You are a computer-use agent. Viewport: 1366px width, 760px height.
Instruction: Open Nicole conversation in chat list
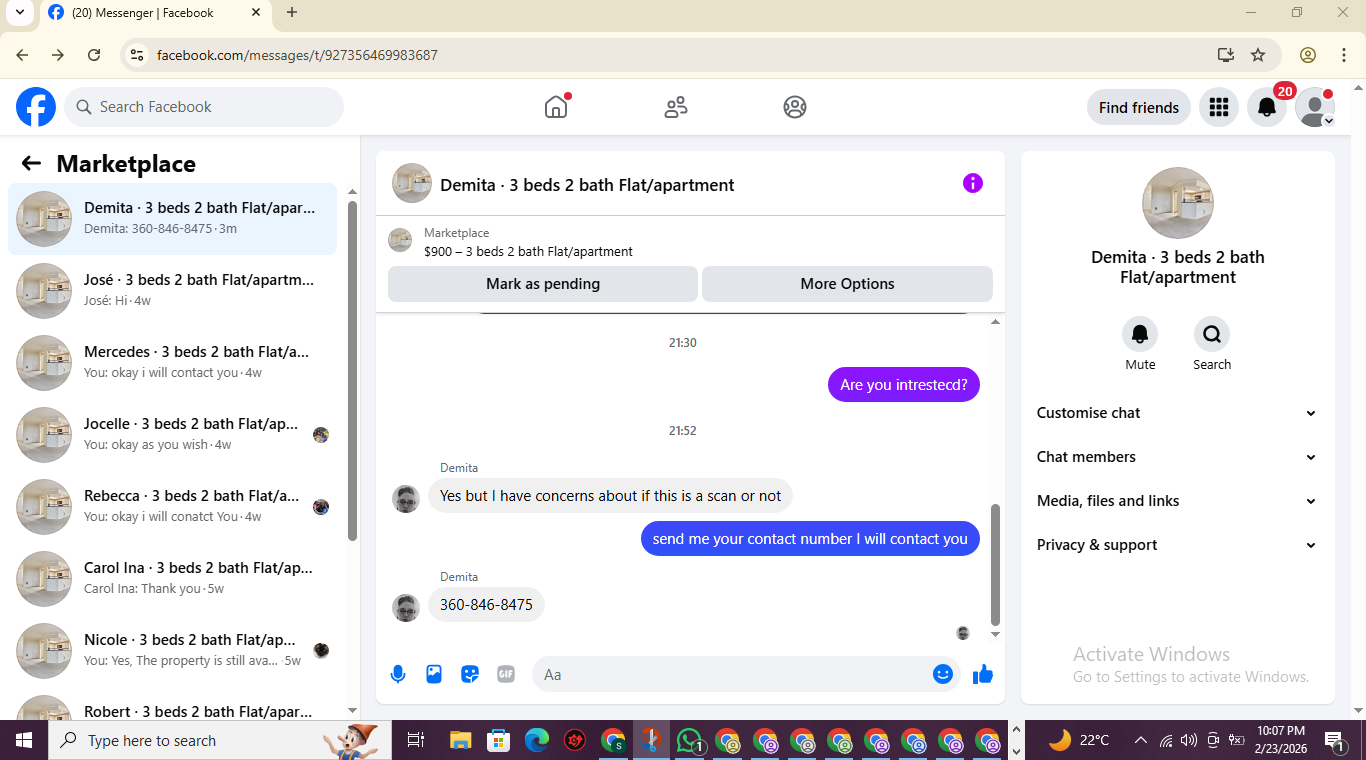click(x=172, y=651)
